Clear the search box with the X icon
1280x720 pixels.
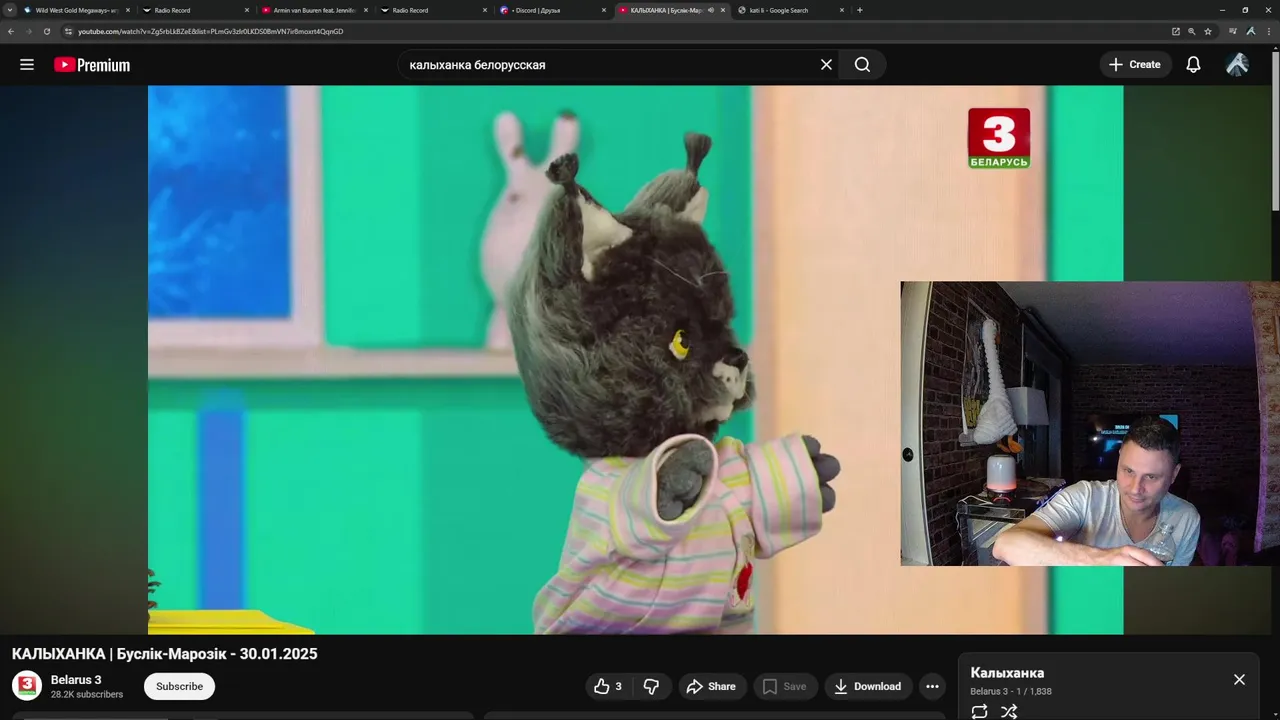point(826,65)
